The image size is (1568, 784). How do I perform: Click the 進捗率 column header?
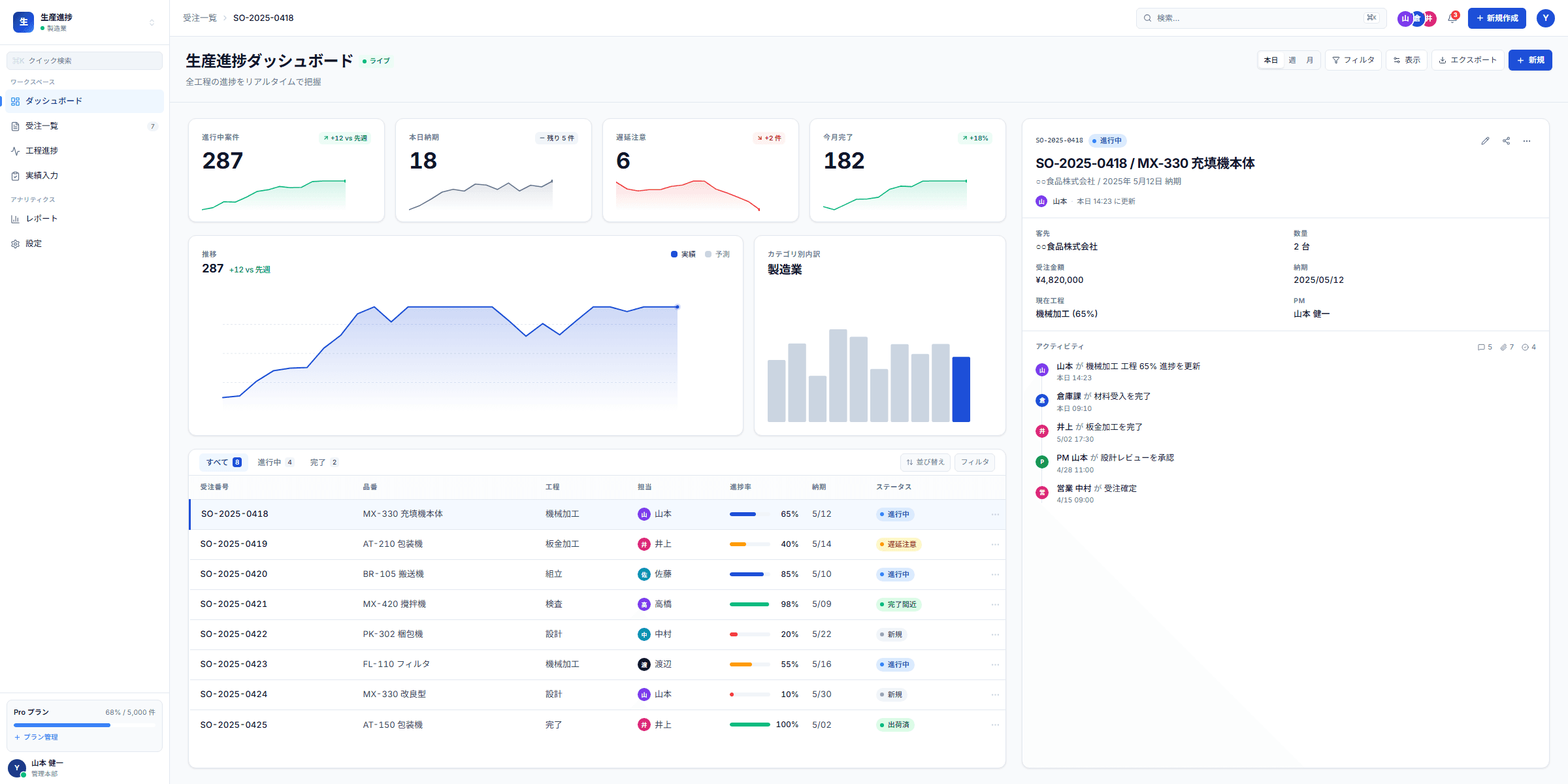tap(740, 487)
